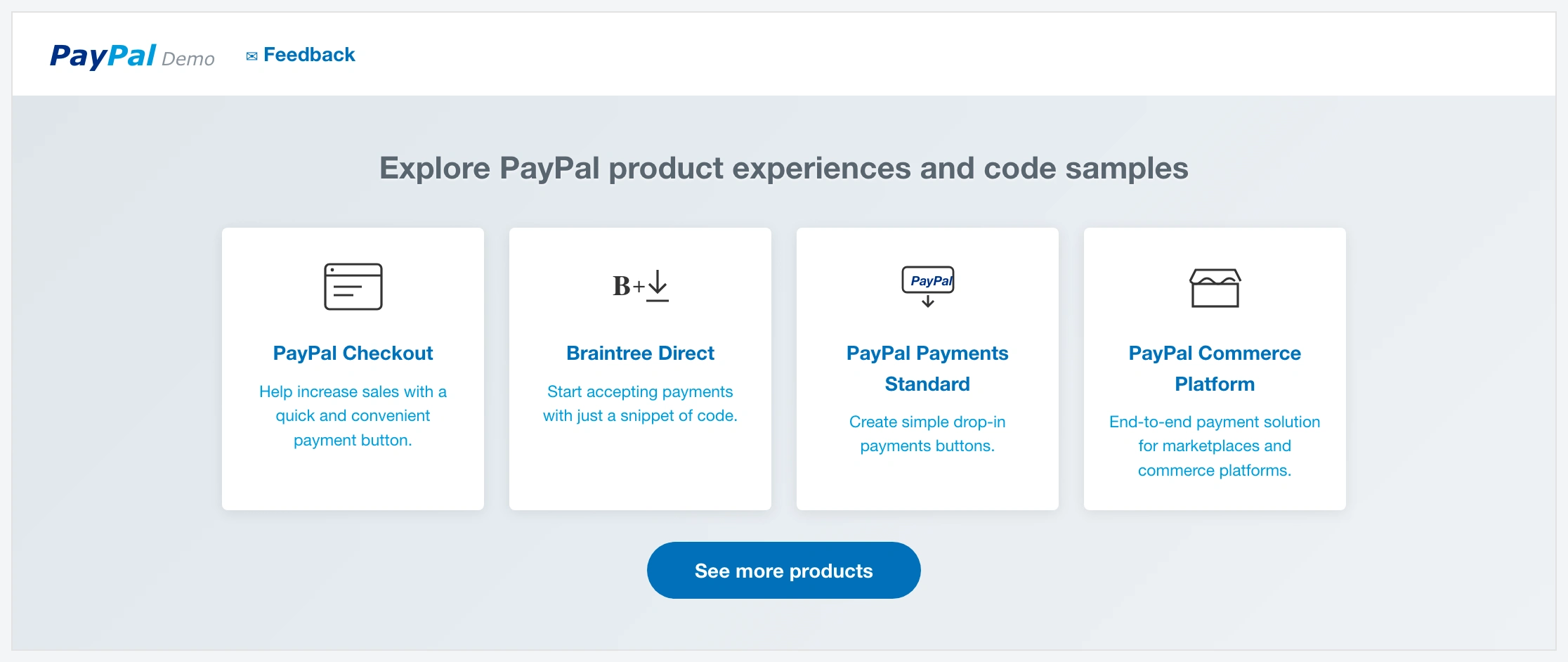This screenshot has height=662, width=1568.
Task: Click the Demo label beside PayPal logo
Action: pyautogui.click(x=188, y=58)
